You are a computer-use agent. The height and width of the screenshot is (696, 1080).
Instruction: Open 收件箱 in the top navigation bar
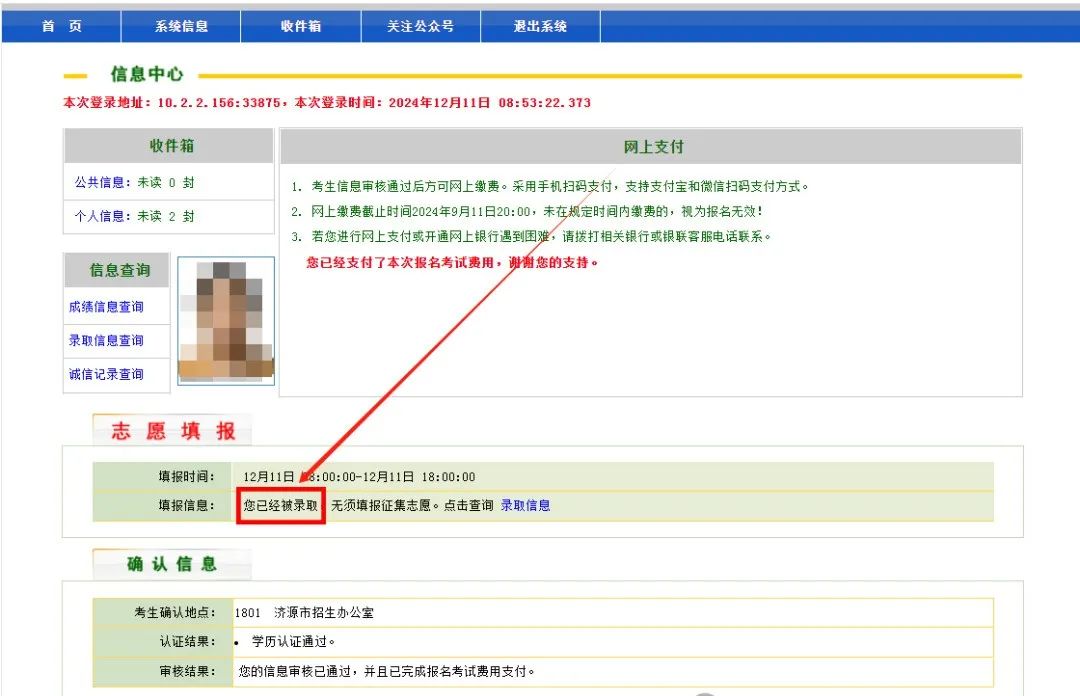pyautogui.click(x=301, y=26)
